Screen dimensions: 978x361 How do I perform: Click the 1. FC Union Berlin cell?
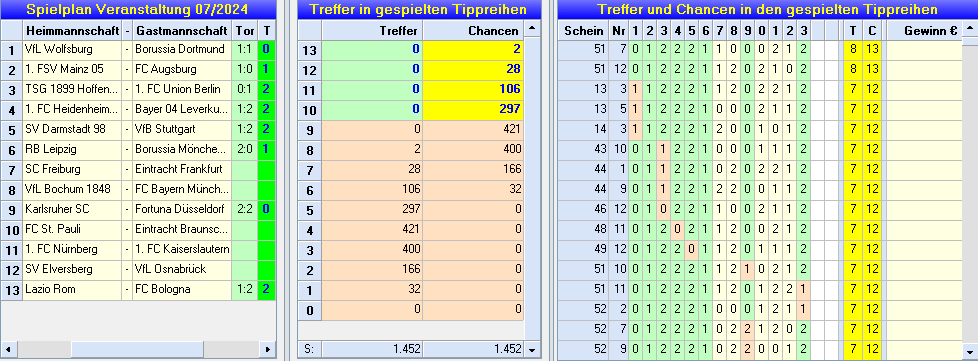coord(183,89)
